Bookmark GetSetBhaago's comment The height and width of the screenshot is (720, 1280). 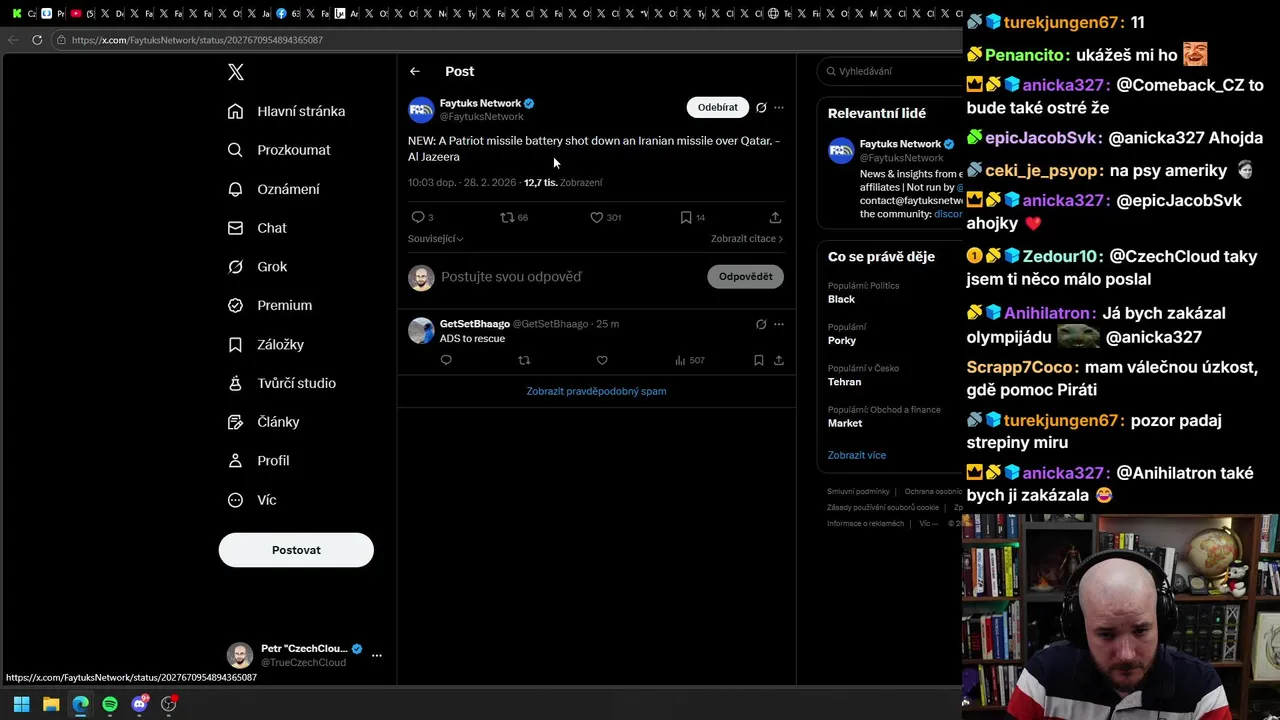pos(759,360)
